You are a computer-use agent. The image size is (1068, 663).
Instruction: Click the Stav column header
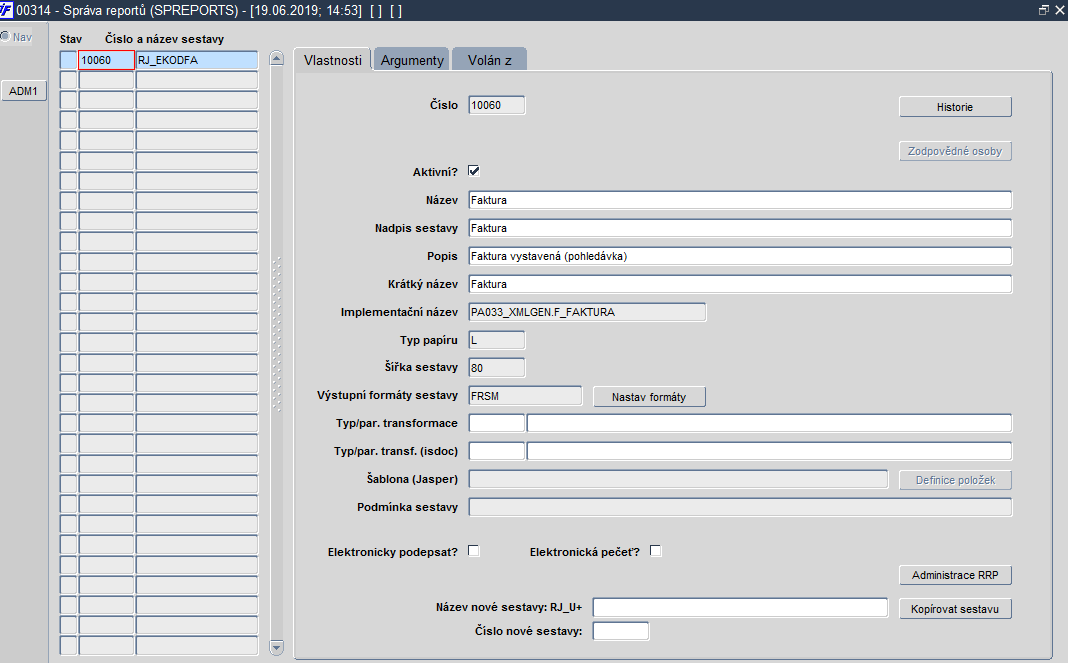click(x=71, y=40)
